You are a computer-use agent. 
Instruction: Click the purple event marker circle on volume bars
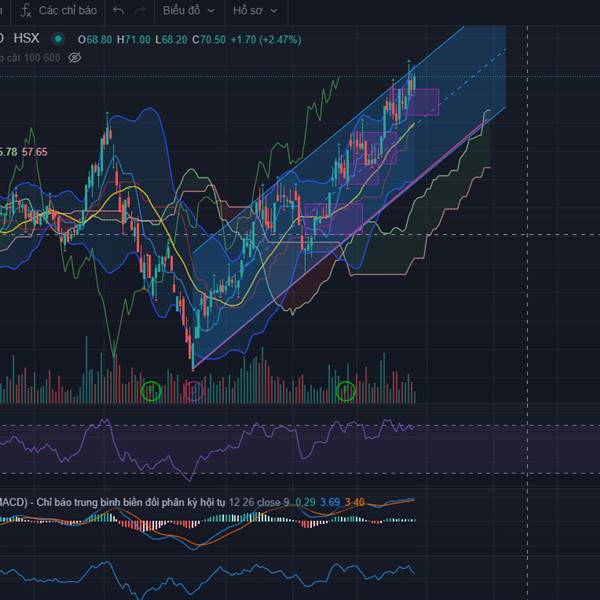coord(194,391)
